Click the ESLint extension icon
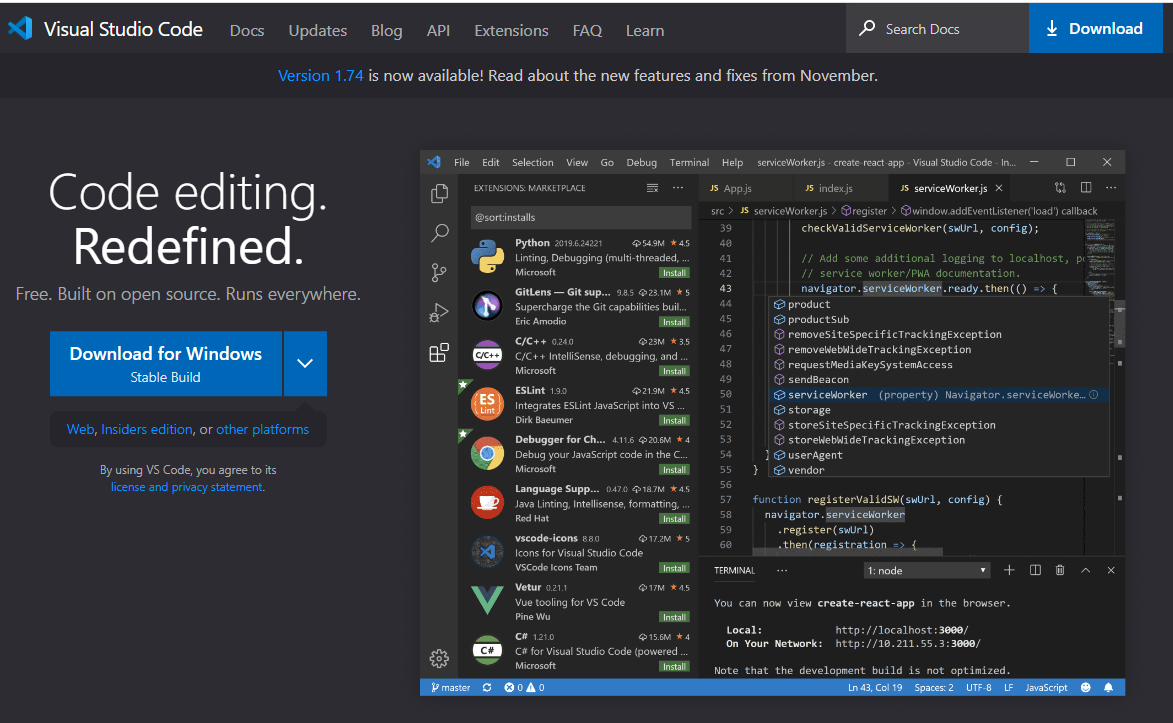The image size is (1173, 723). tap(487, 404)
